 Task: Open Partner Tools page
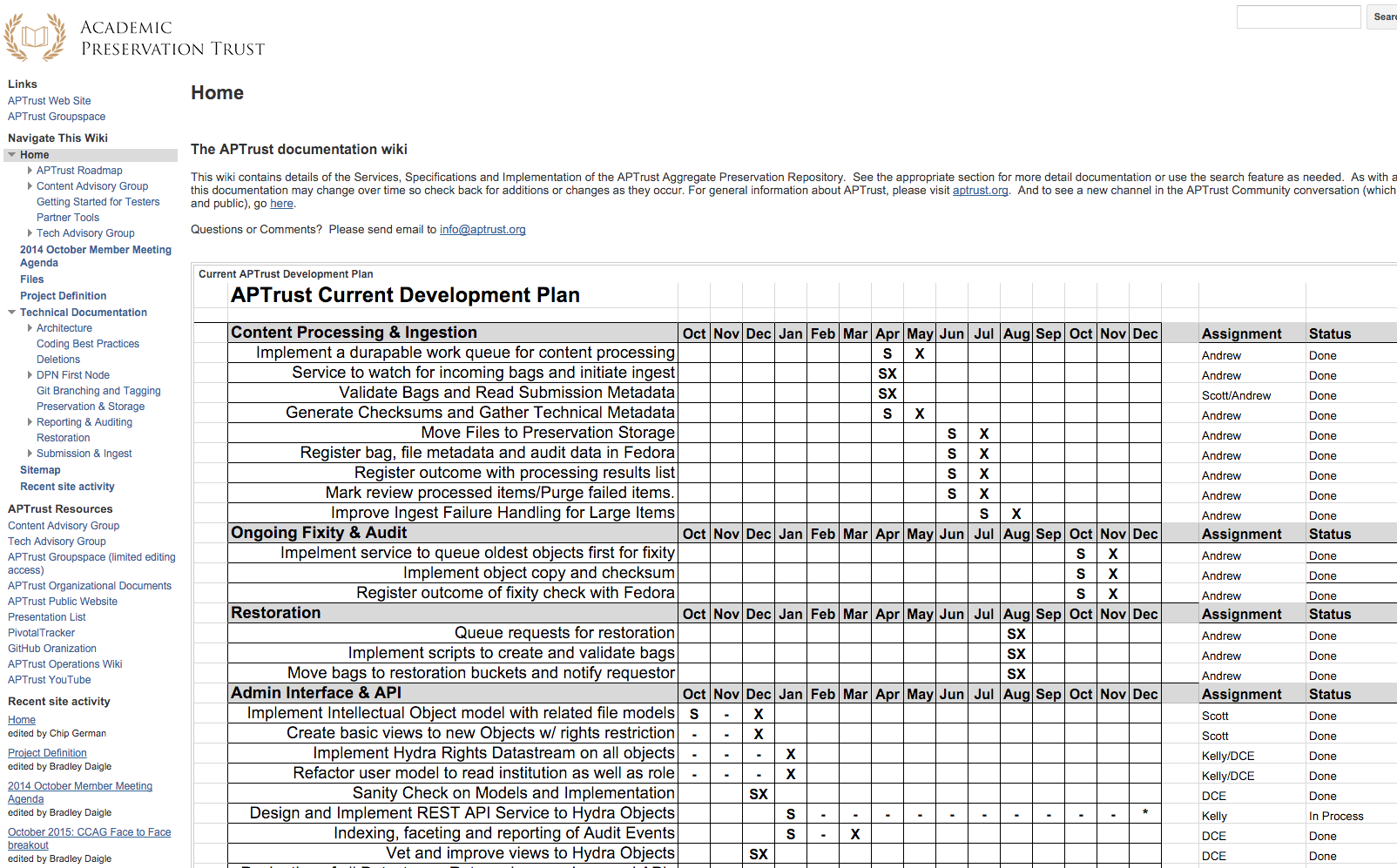tap(68, 218)
